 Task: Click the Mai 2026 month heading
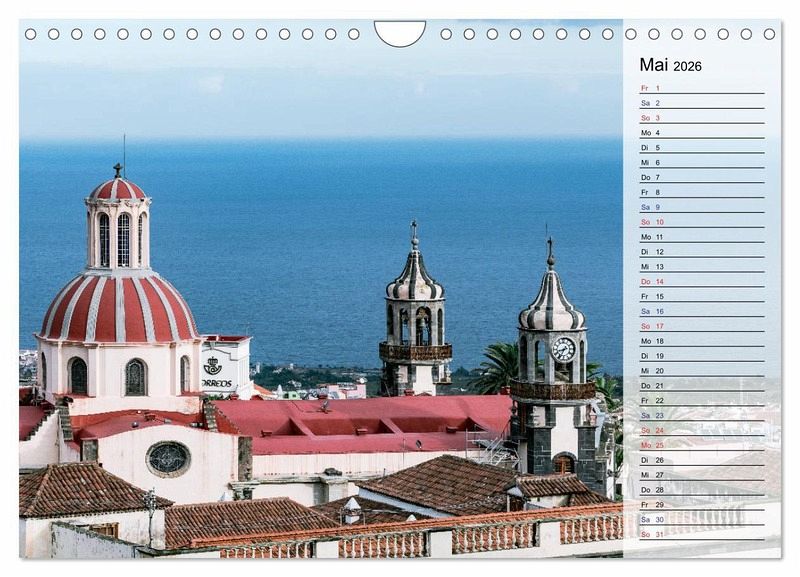tap(670, 65)
